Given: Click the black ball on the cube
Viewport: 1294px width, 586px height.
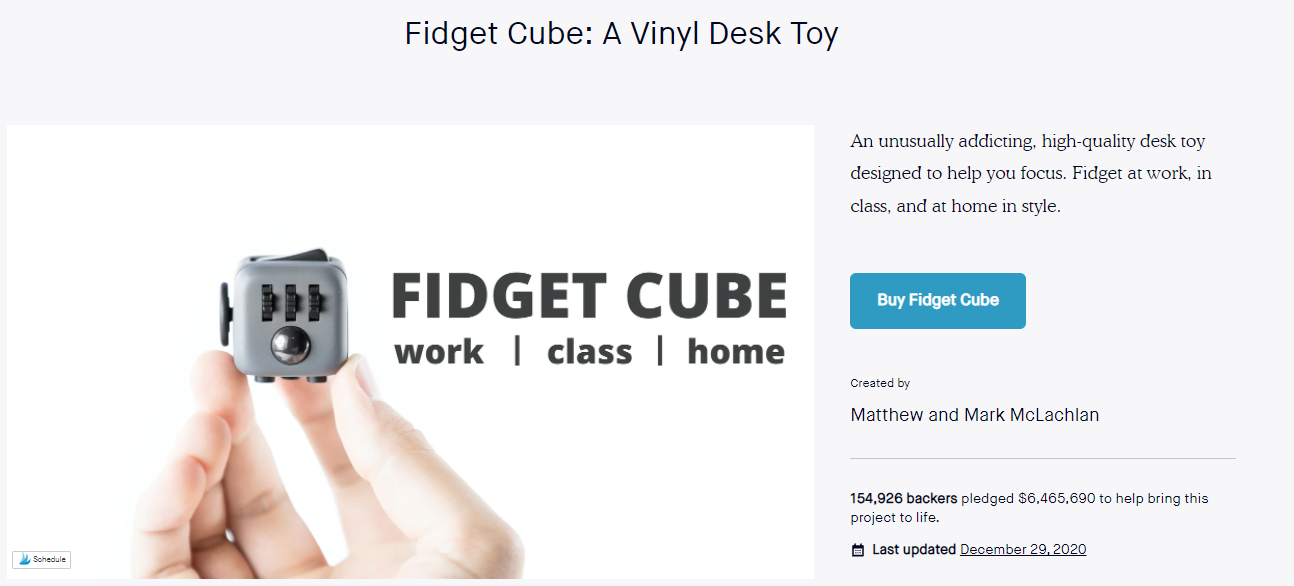Looking at the screenshot, I should 291,343.
